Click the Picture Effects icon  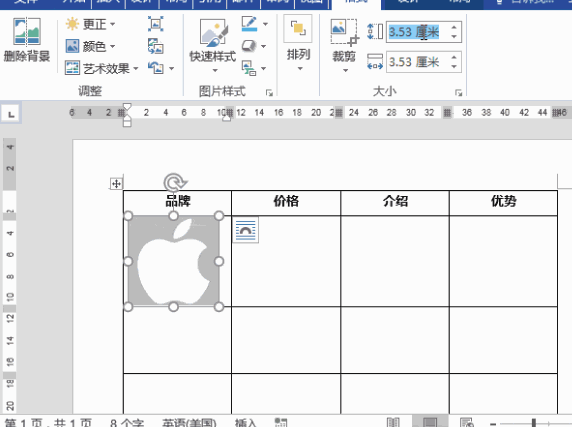pos(249,46)
